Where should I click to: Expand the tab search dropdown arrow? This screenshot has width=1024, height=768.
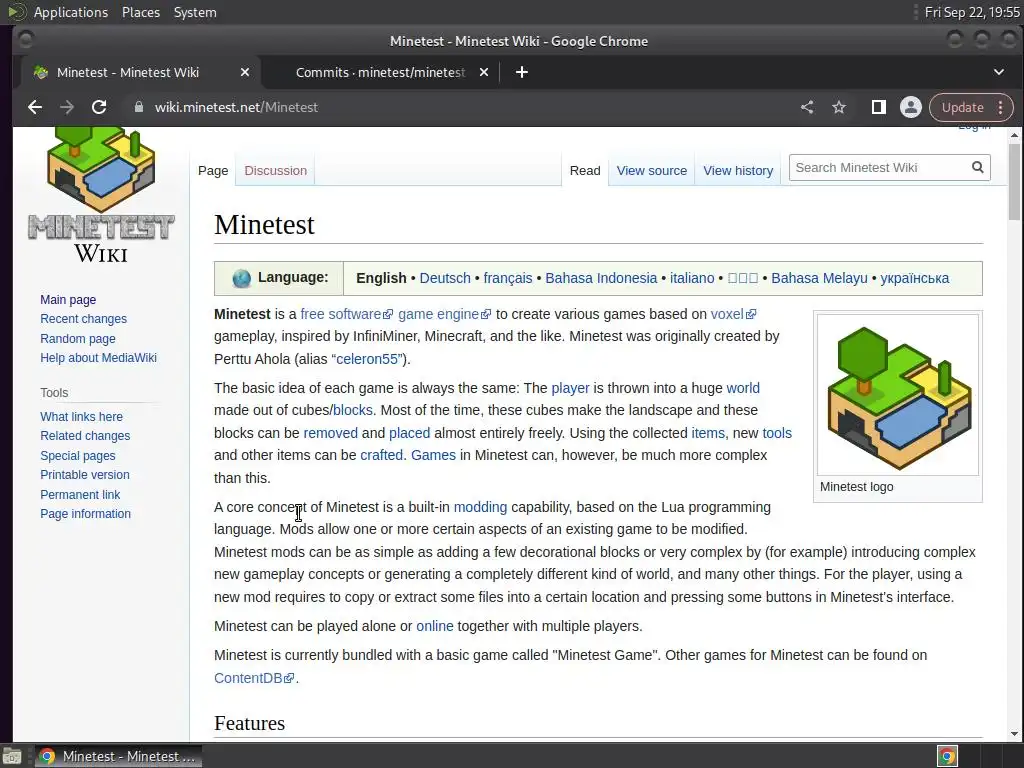(999, 72)
